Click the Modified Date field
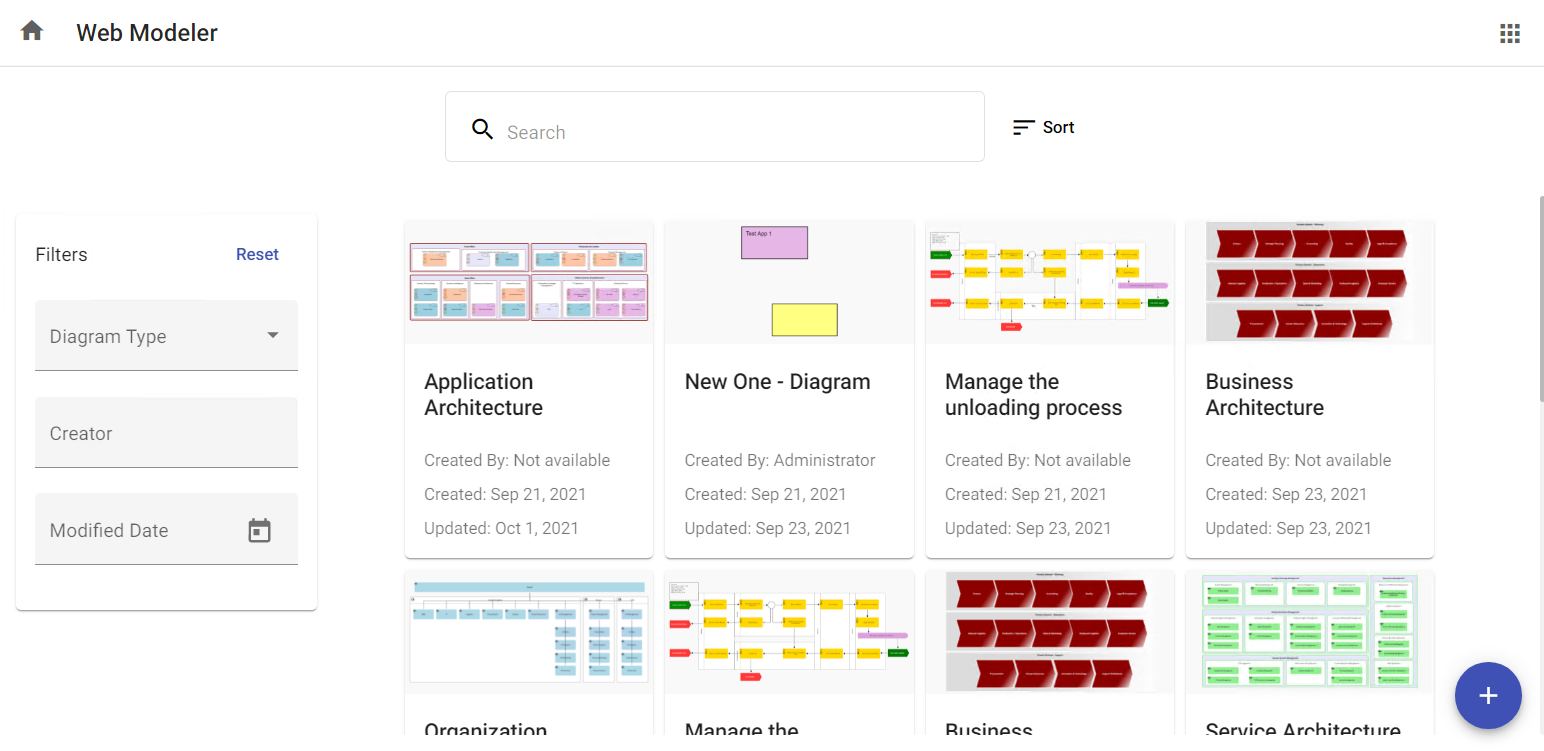The width and height of the screenshot is (1544, 751). coord(140,531)
